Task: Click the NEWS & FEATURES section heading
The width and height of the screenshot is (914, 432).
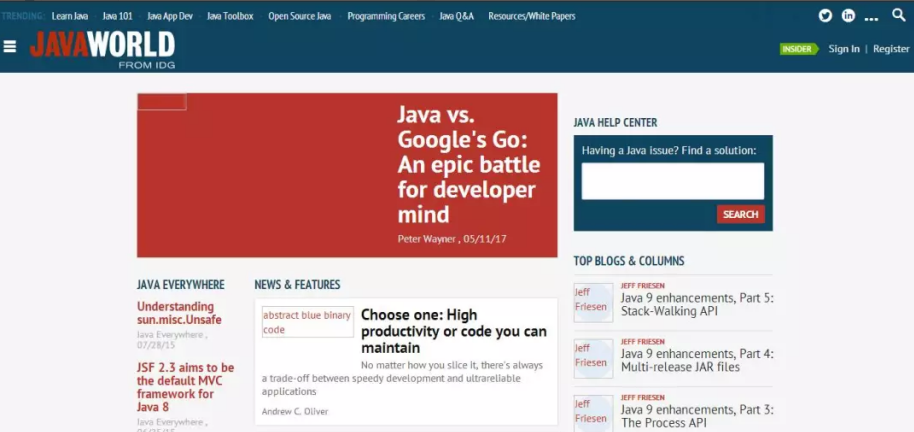Action: [297, 285]
